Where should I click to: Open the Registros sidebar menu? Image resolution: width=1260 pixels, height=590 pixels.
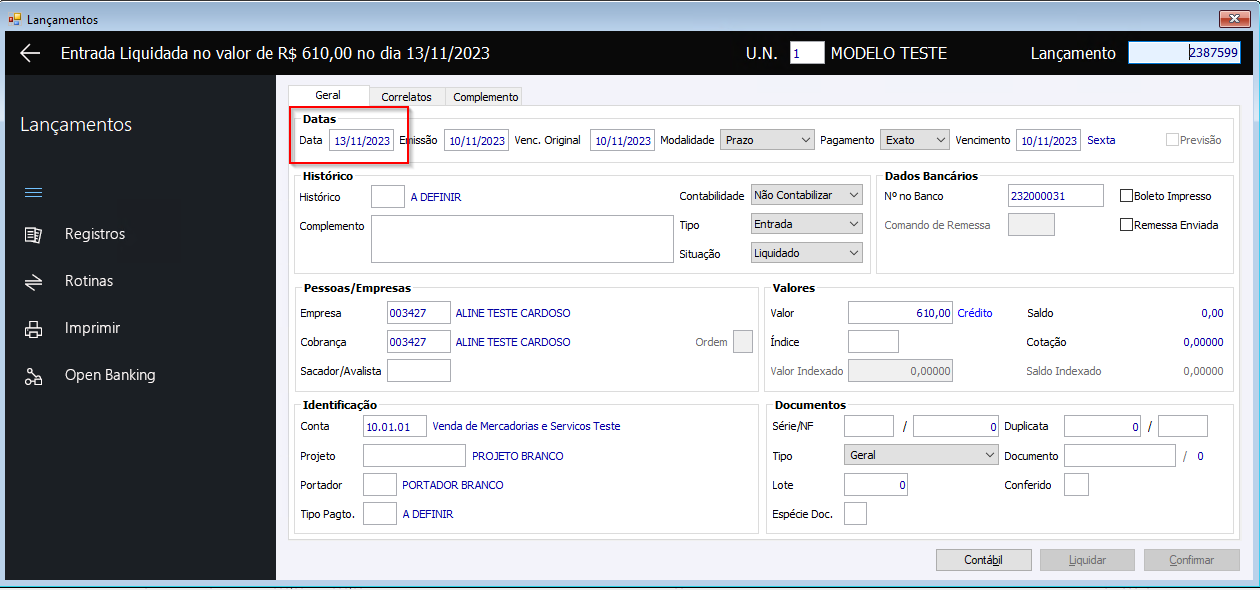tap(95, 234)
